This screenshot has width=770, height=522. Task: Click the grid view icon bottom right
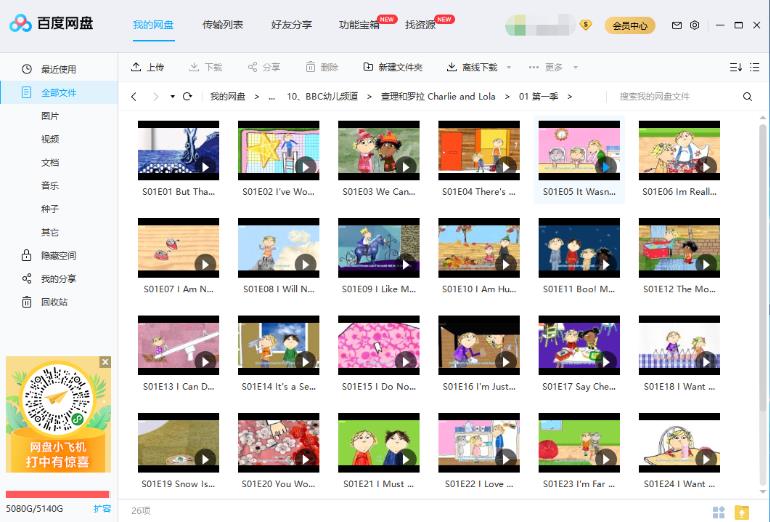(719, 512)
